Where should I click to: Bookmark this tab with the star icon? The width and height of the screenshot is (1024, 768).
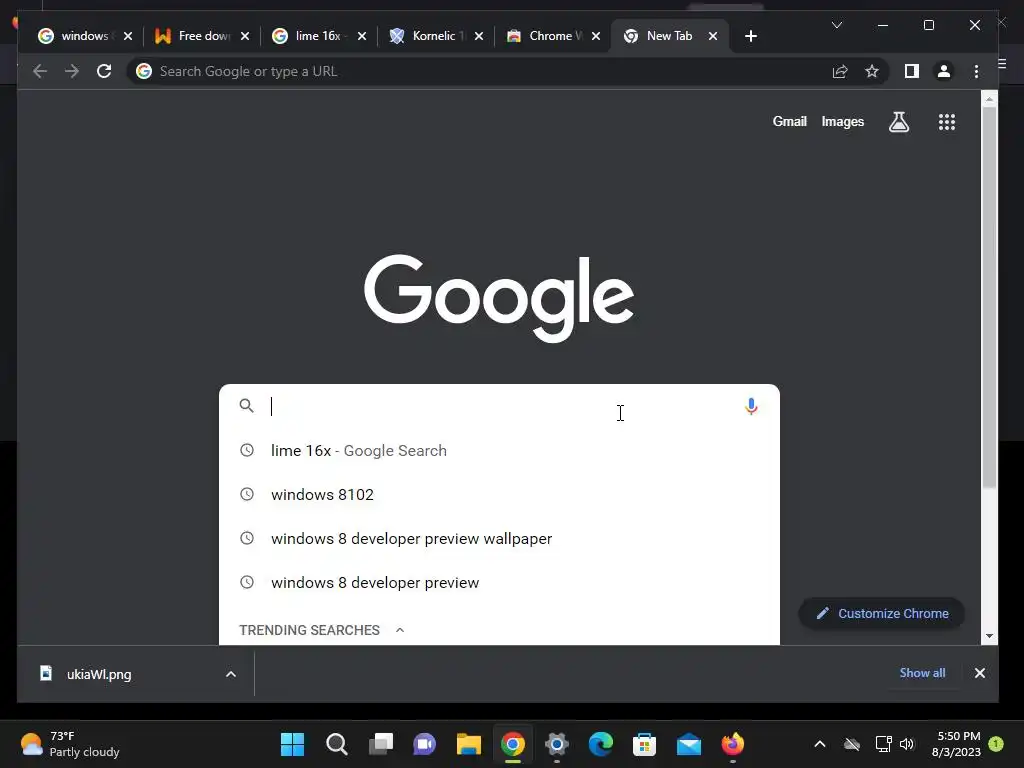coord(872,71)
